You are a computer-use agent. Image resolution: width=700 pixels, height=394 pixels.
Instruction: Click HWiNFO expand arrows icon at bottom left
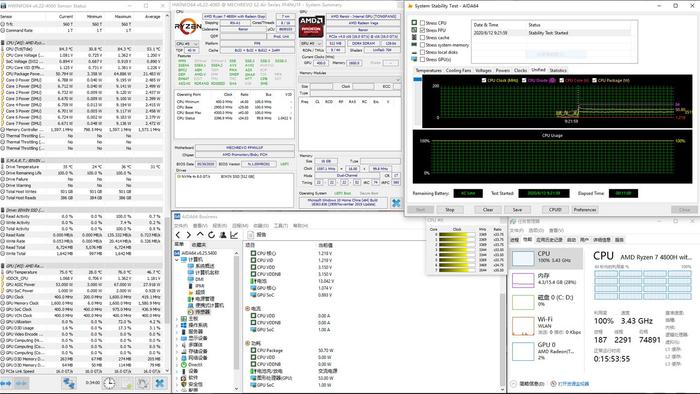6,383
